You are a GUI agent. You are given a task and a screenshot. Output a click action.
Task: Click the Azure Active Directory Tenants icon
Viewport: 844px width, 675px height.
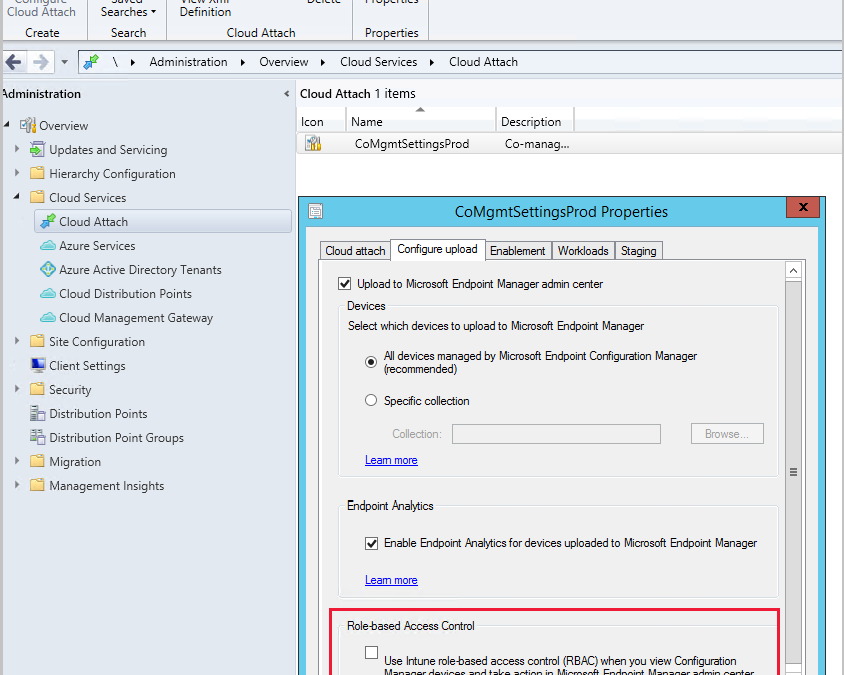48,269
